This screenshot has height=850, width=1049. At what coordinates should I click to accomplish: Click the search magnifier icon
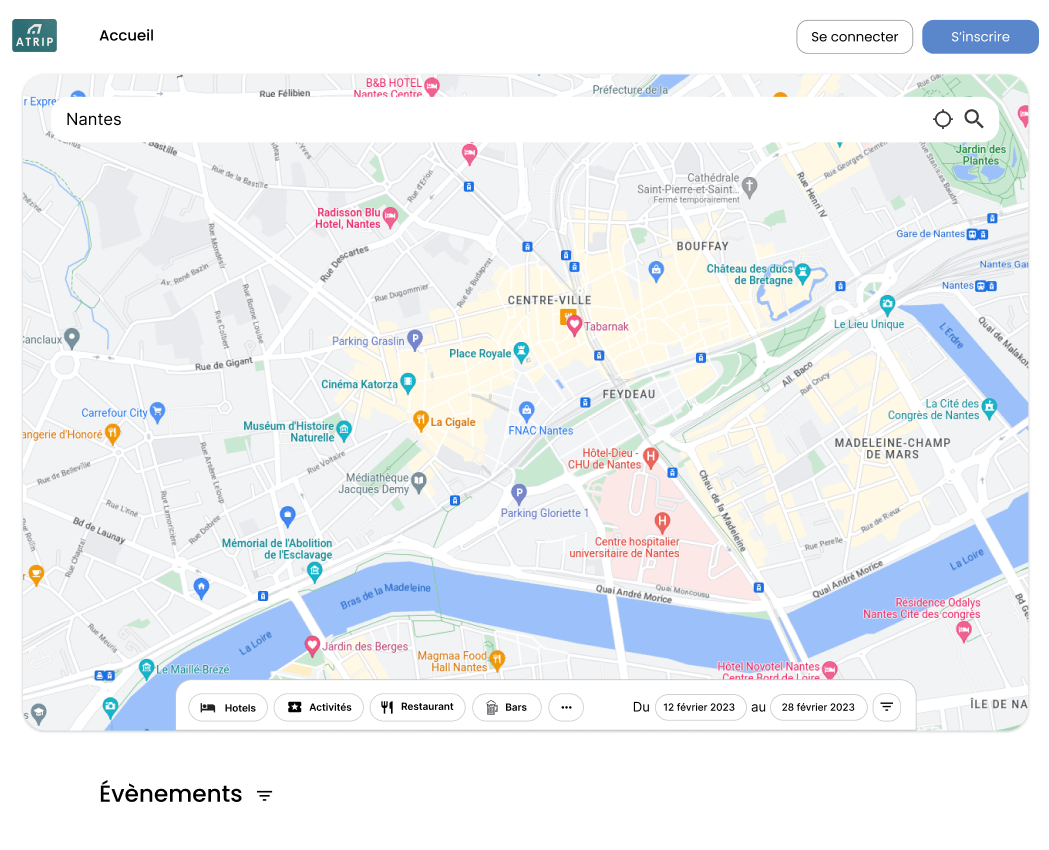(x=973, y=119)
